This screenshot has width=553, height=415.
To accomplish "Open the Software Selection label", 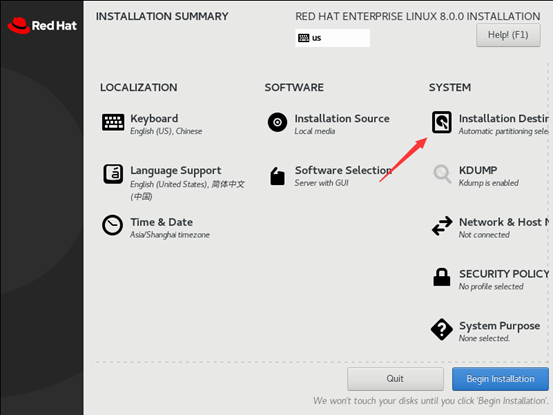I will pos(343,170).
